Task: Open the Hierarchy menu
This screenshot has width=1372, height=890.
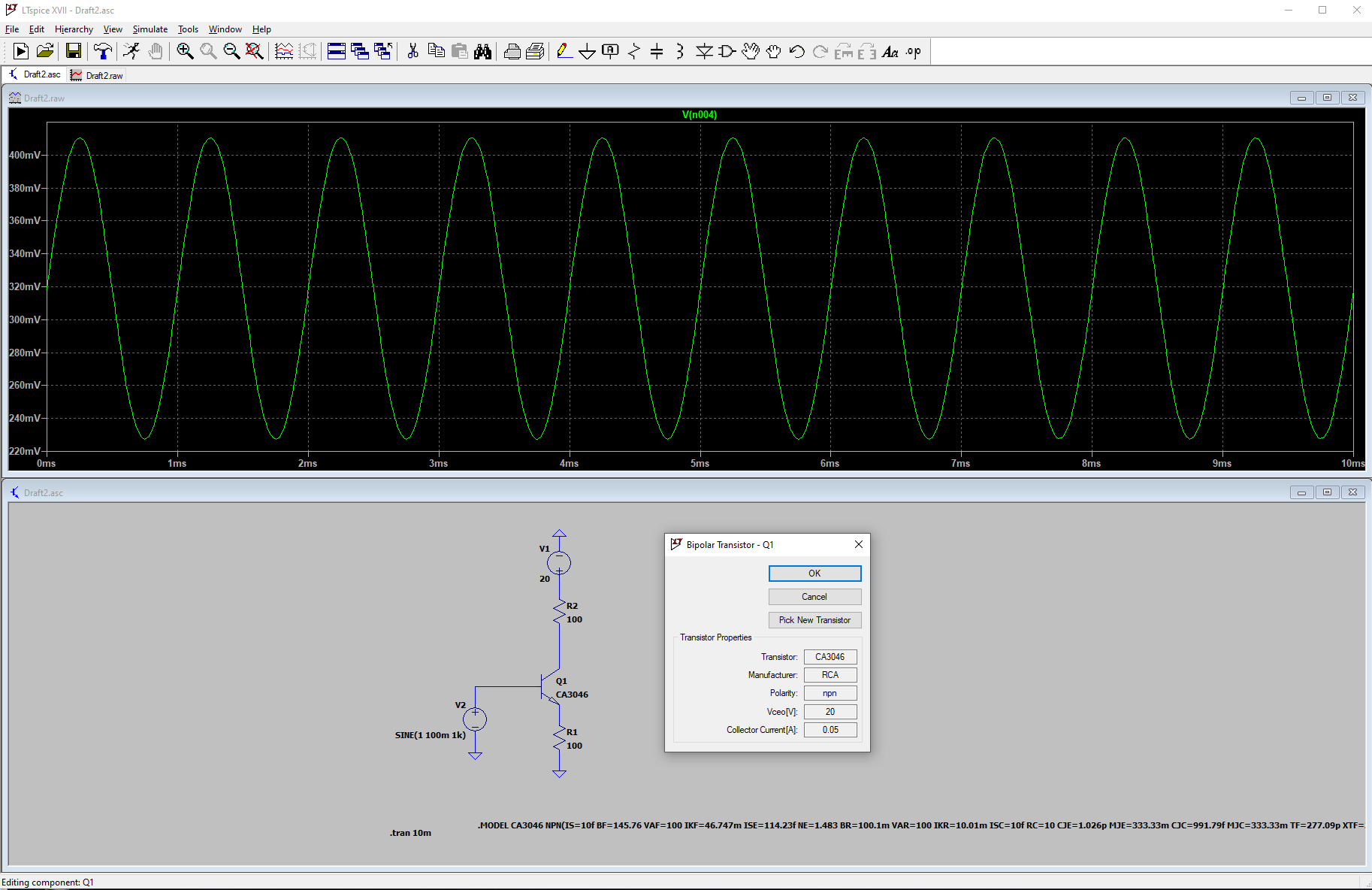Action: (x=74, y=29)
